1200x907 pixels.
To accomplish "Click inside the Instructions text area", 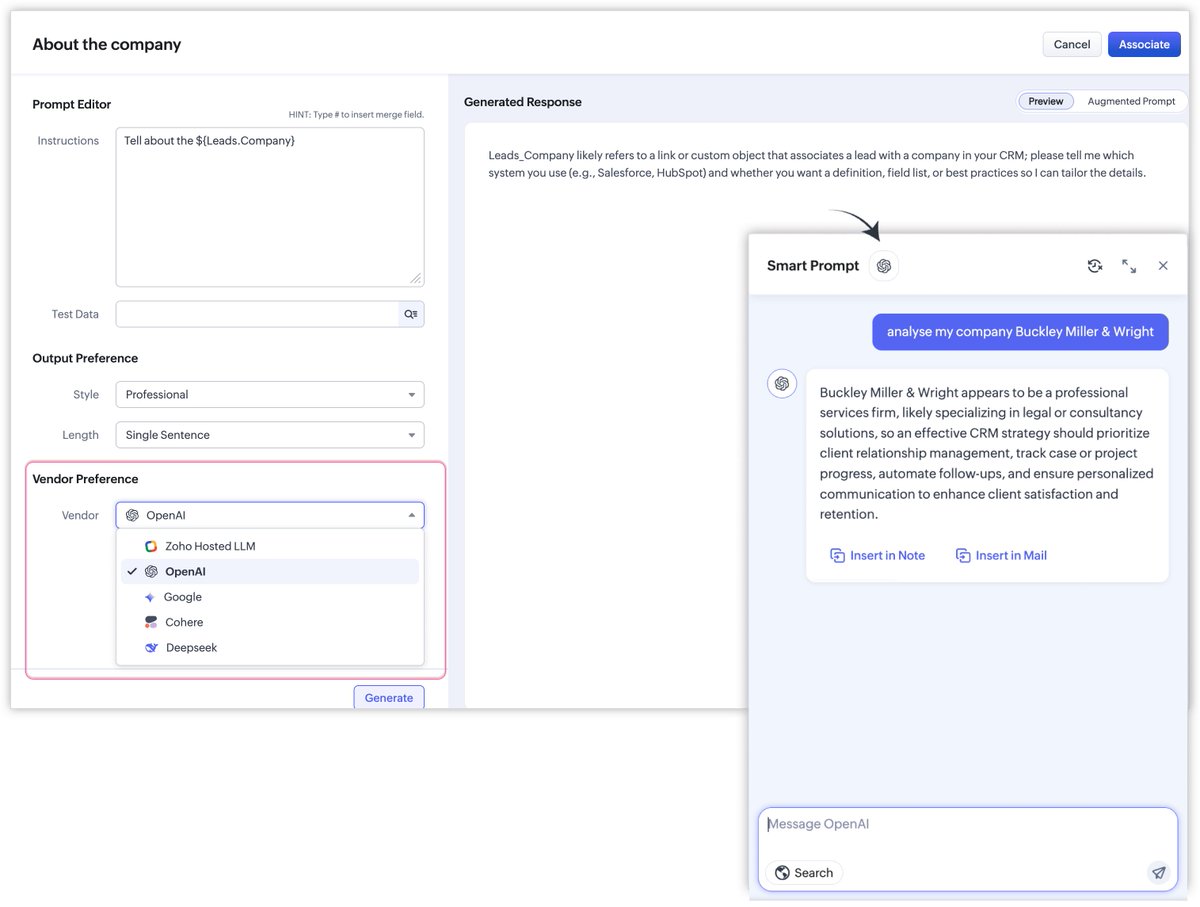I will pyautogui.click(x=270, y=207).
